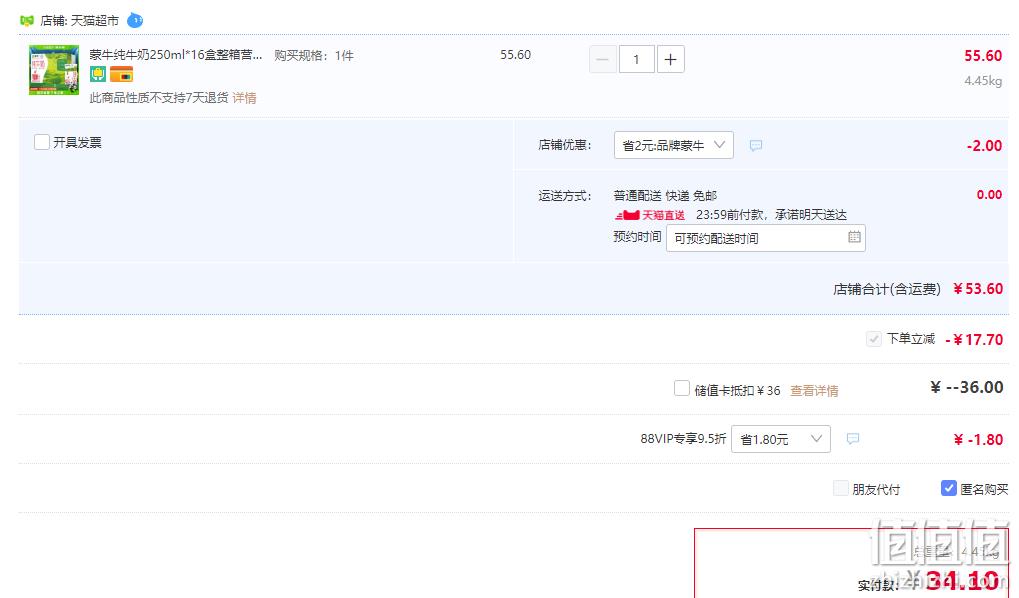Check the 朋友代付 checkbox

coord(841,488)
